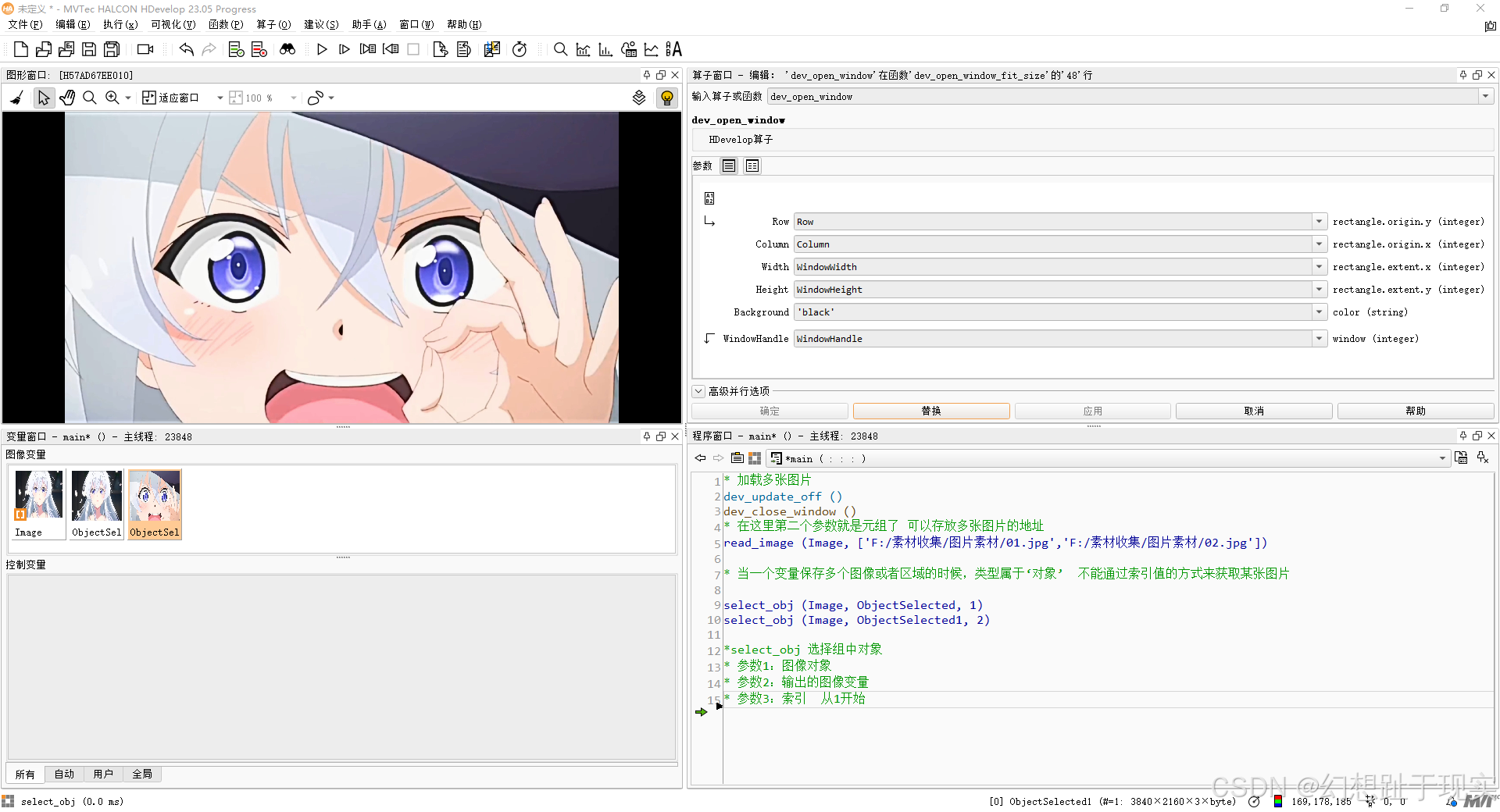Click the 替换 (Replace) button
The image size is (1500, 812).
coord(931,411)
